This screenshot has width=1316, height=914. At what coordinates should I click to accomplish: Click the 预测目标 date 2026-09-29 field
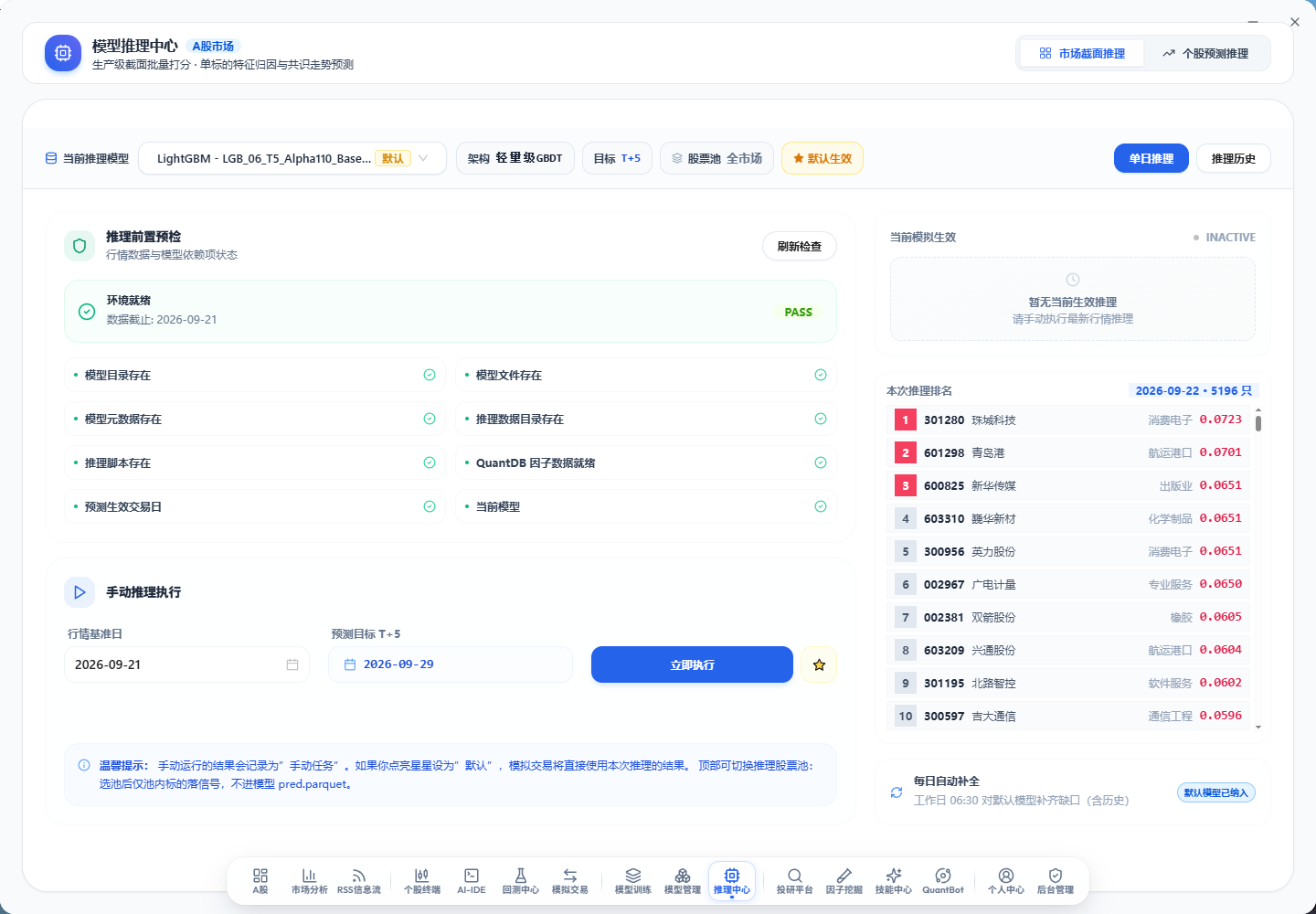451,664
